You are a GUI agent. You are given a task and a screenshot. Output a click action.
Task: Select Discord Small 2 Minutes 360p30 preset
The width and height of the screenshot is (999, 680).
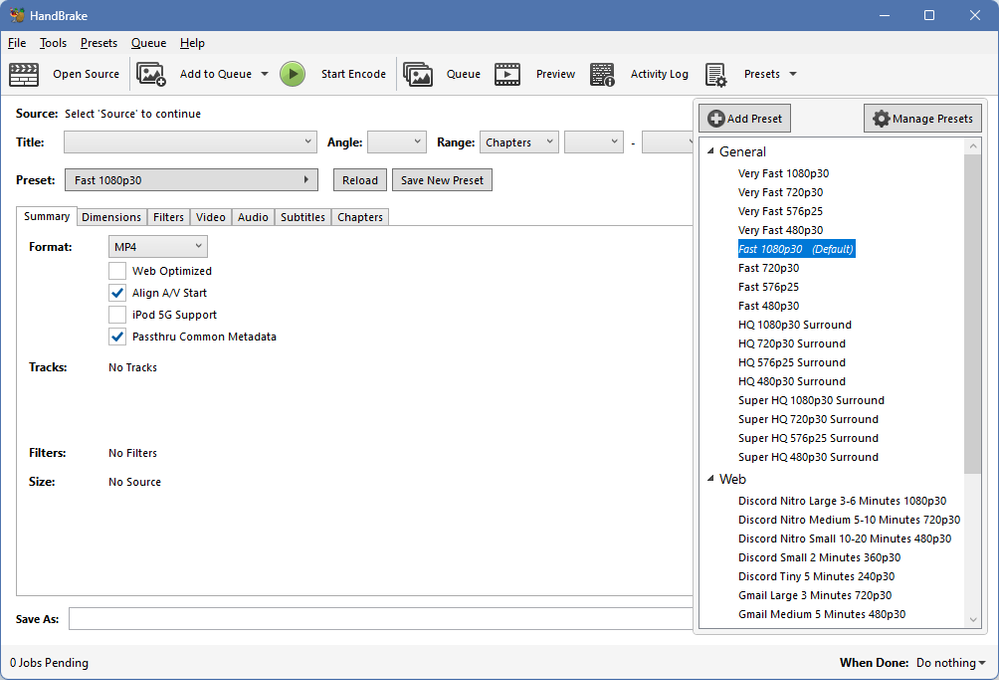tap(819, 558)
